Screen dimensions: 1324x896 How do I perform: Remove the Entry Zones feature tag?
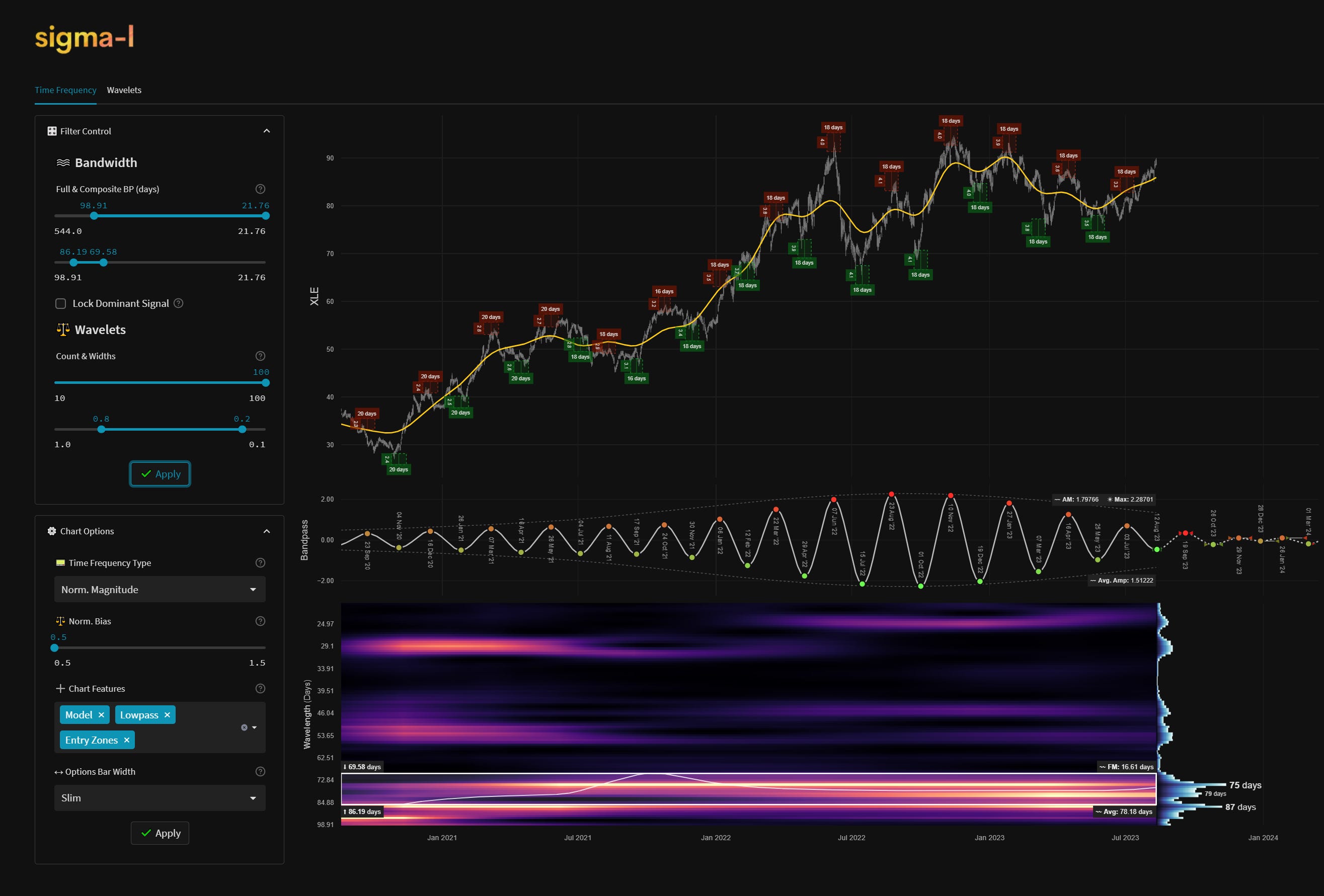(x=126, y=740)
